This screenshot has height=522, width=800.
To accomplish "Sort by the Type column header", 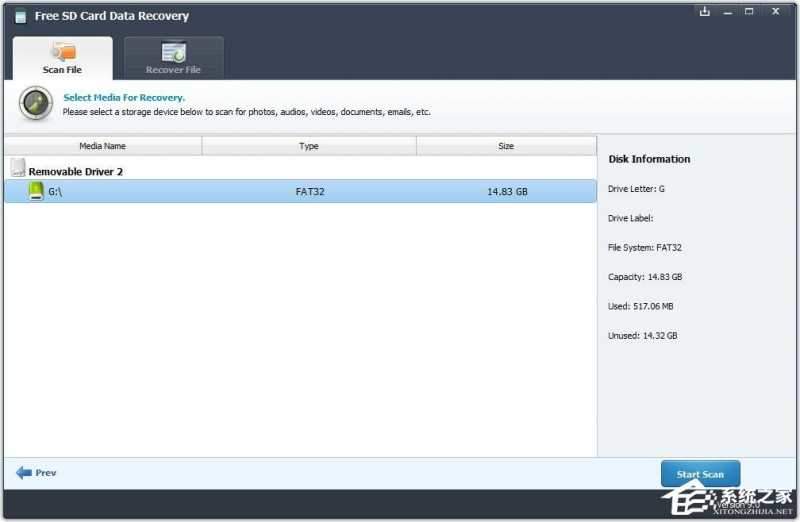I will [309, 146].
